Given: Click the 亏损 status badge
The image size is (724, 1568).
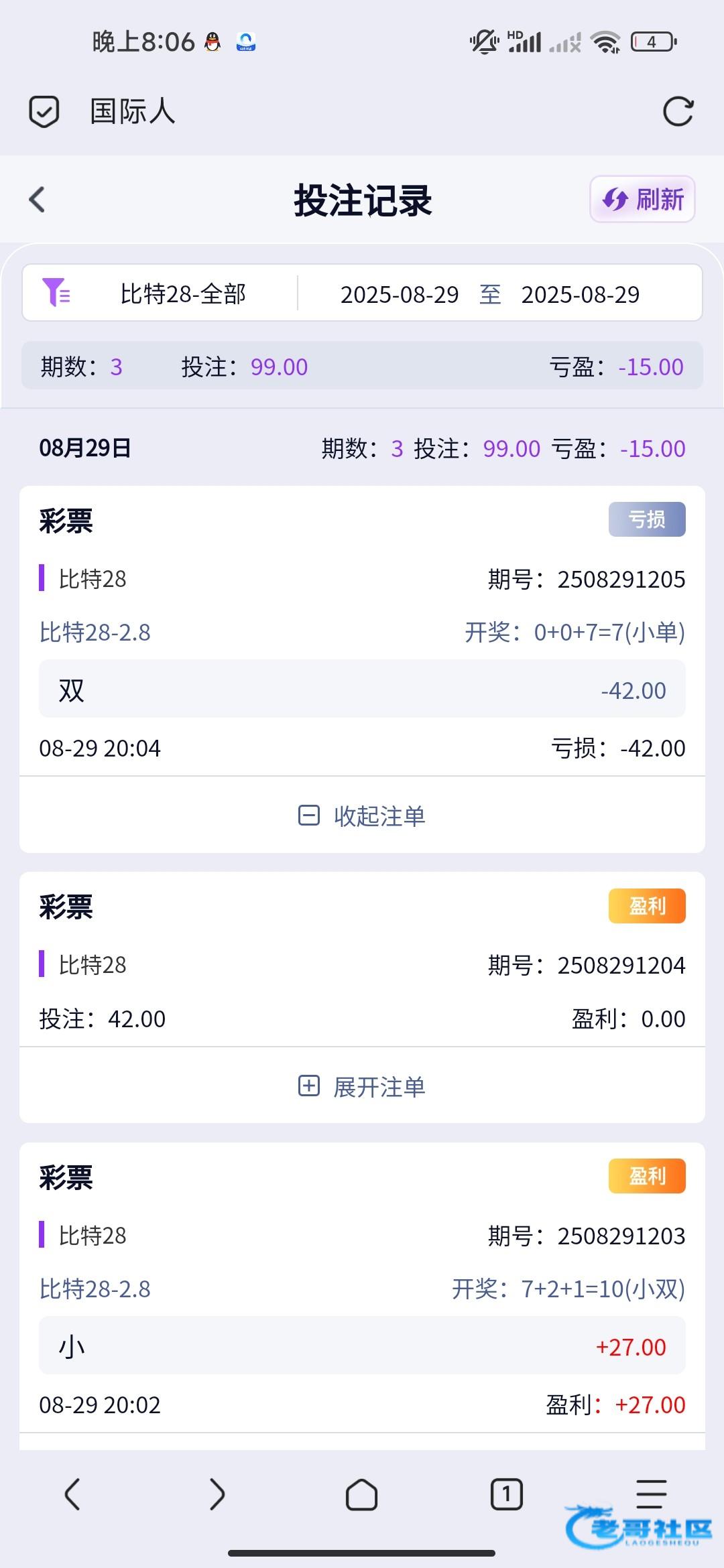Looking at the screenshot, I should click(647, 519).
